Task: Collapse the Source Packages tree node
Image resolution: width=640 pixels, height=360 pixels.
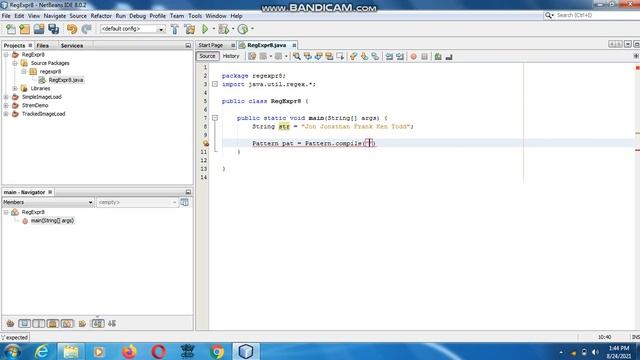Action: point(15,63)
